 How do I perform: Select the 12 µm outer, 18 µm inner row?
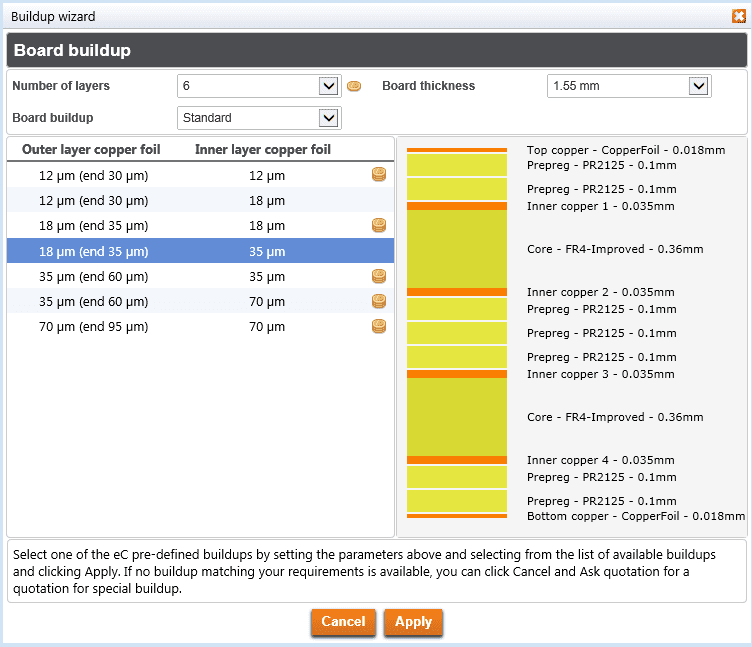pos(200,200)
